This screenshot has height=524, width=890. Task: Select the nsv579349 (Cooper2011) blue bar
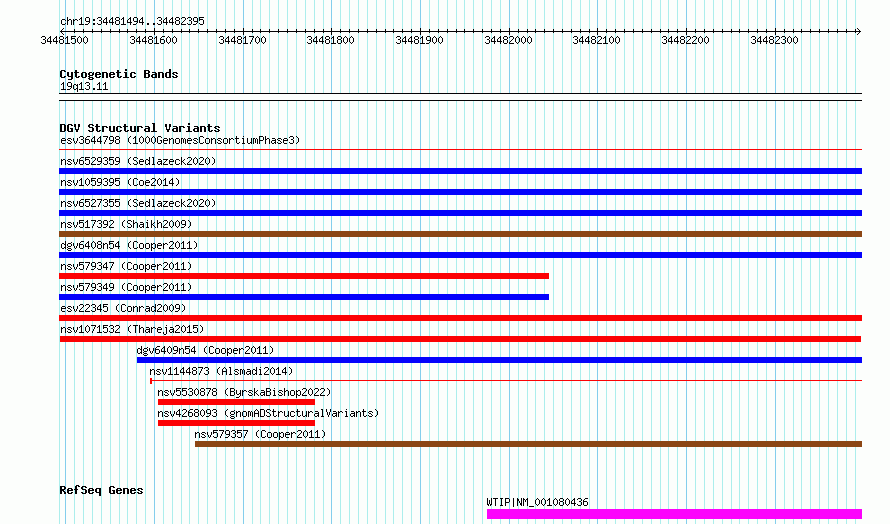pyautogui.click(x=304, y=297)
